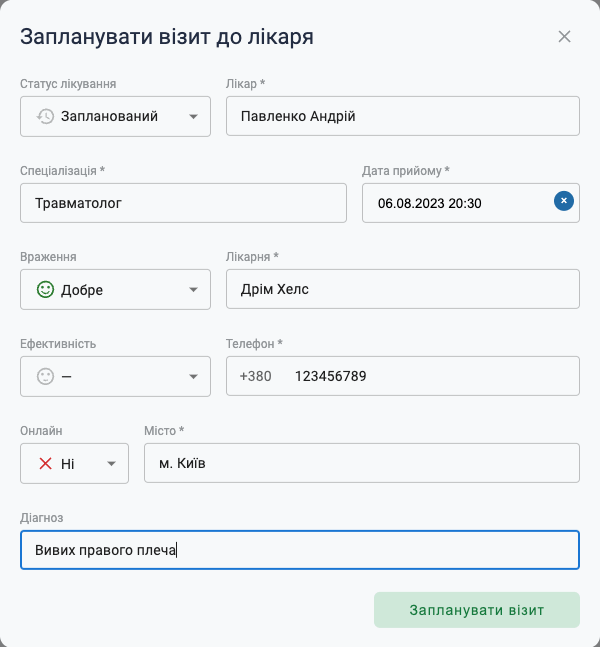Click the Ні online value
600x647 pixels.
pyautogui.click(x=67, y=464)
